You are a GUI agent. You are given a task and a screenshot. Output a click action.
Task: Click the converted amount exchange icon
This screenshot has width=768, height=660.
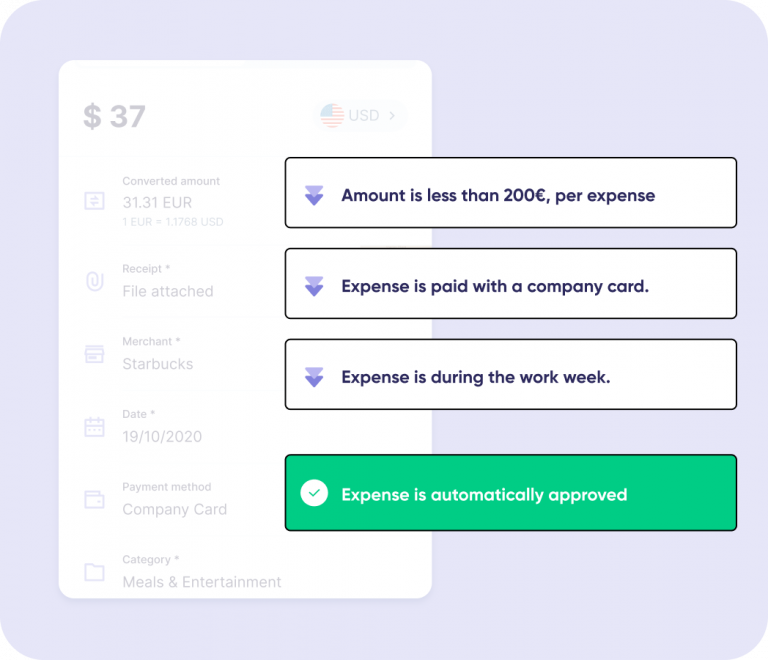pos(94,201)
